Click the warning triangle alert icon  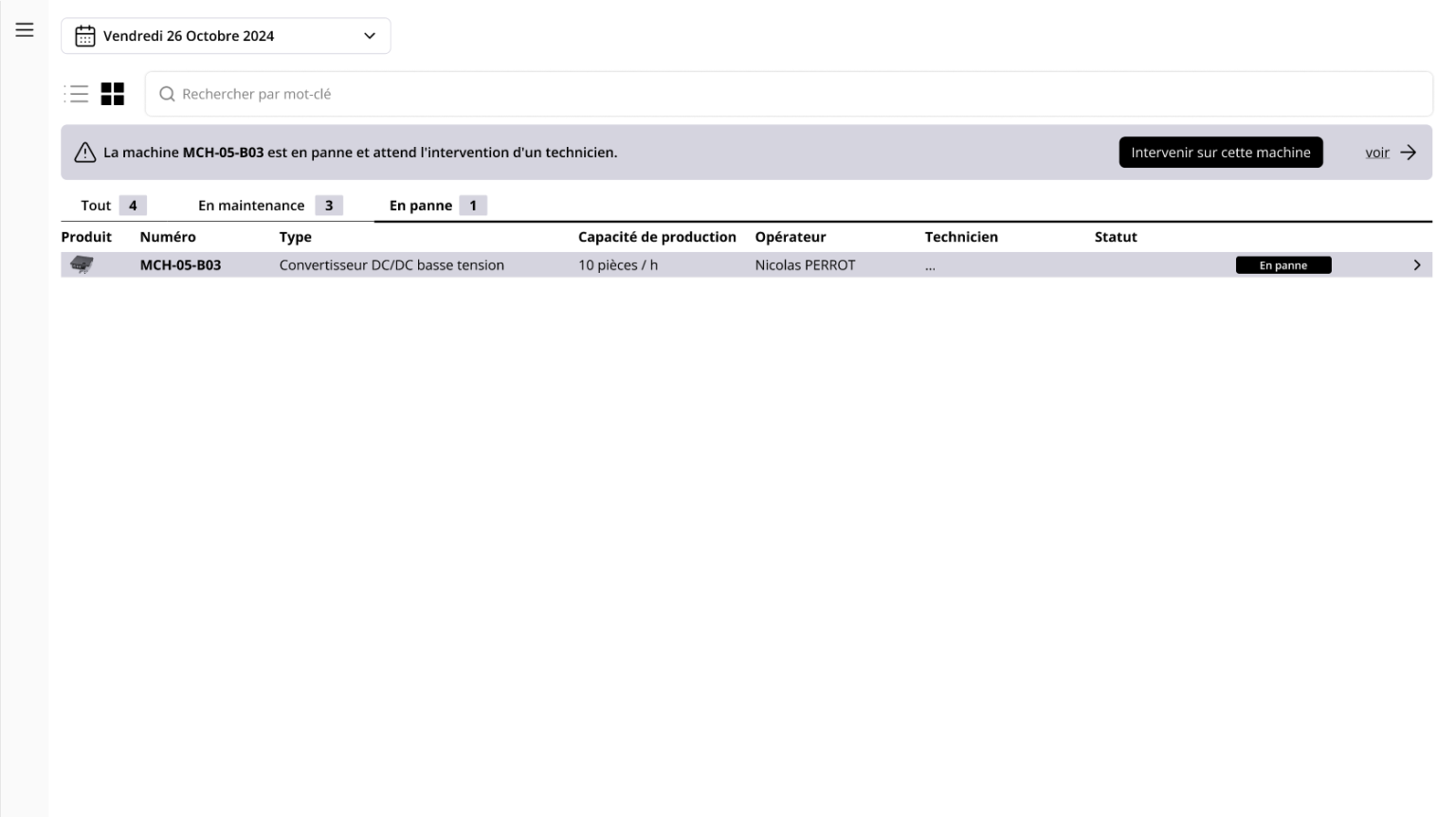[x=85, y=153]
